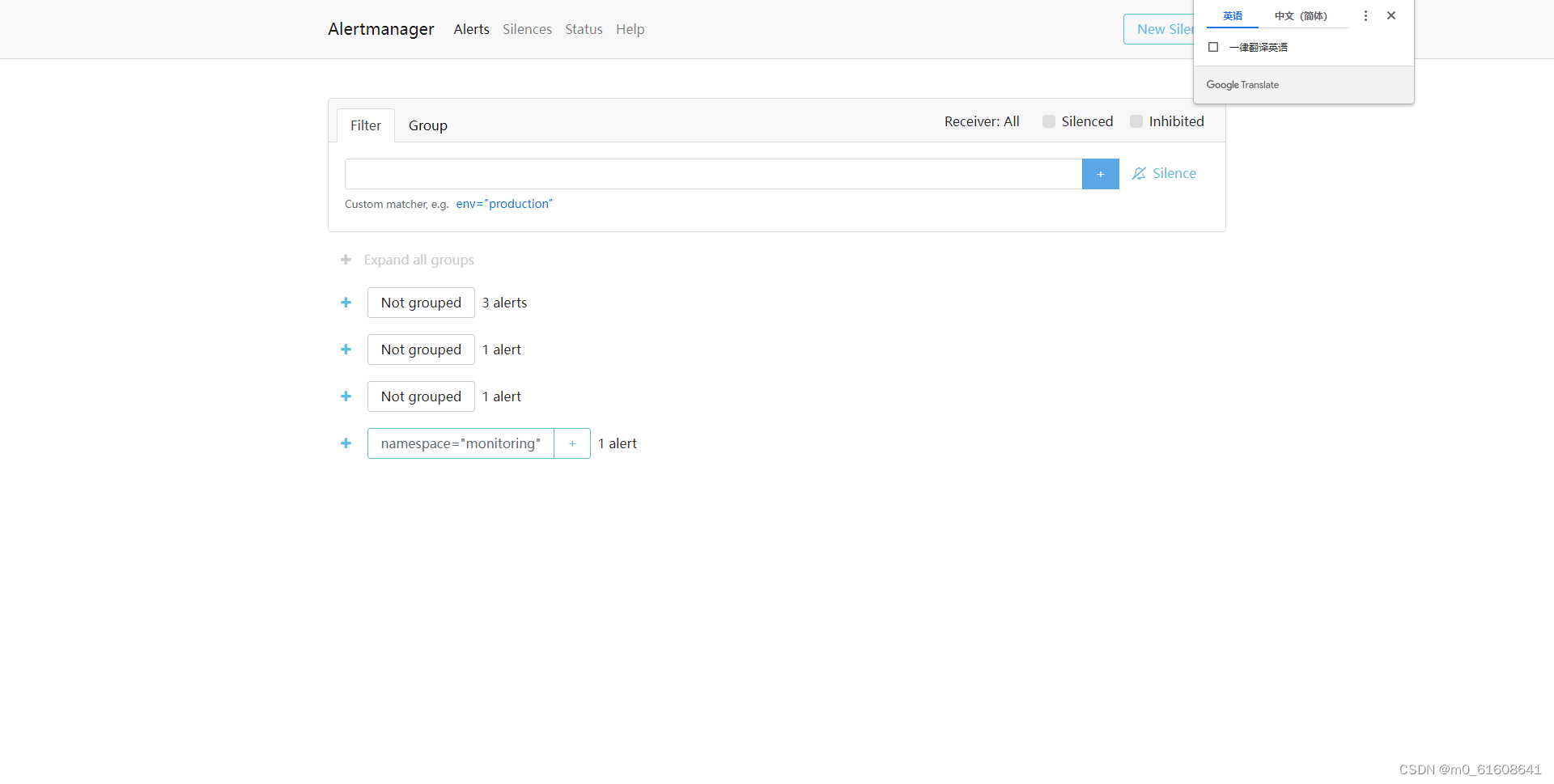The image size is (1554, 784).
Task: Check the always translate English checkbox
Action: click(1213, 47)
